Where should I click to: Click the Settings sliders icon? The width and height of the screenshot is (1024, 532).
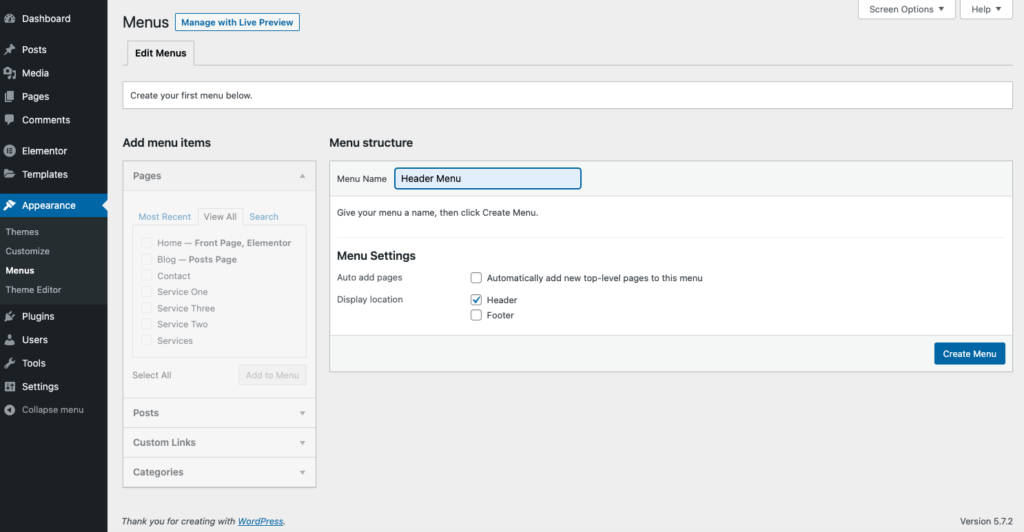pyautogui.click(x=10, y=387)
